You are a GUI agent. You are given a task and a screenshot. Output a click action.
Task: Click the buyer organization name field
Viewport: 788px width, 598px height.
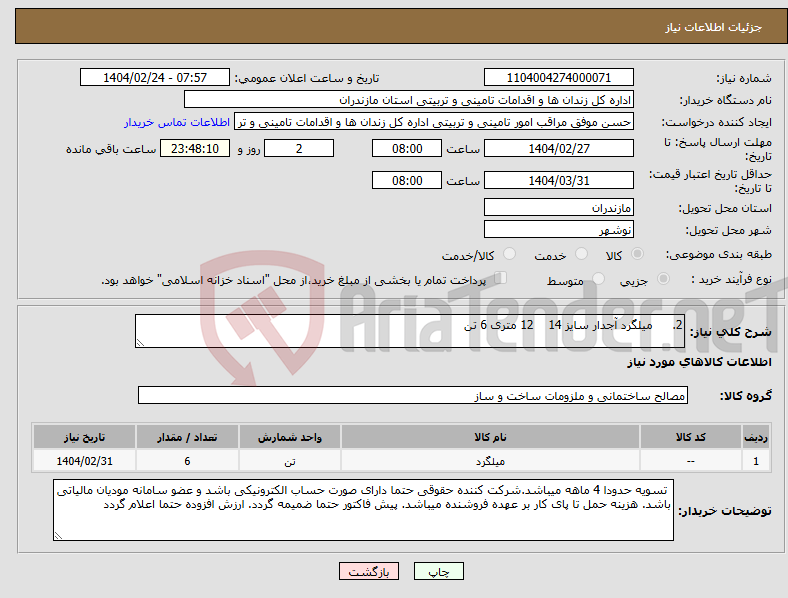point(409,99)
